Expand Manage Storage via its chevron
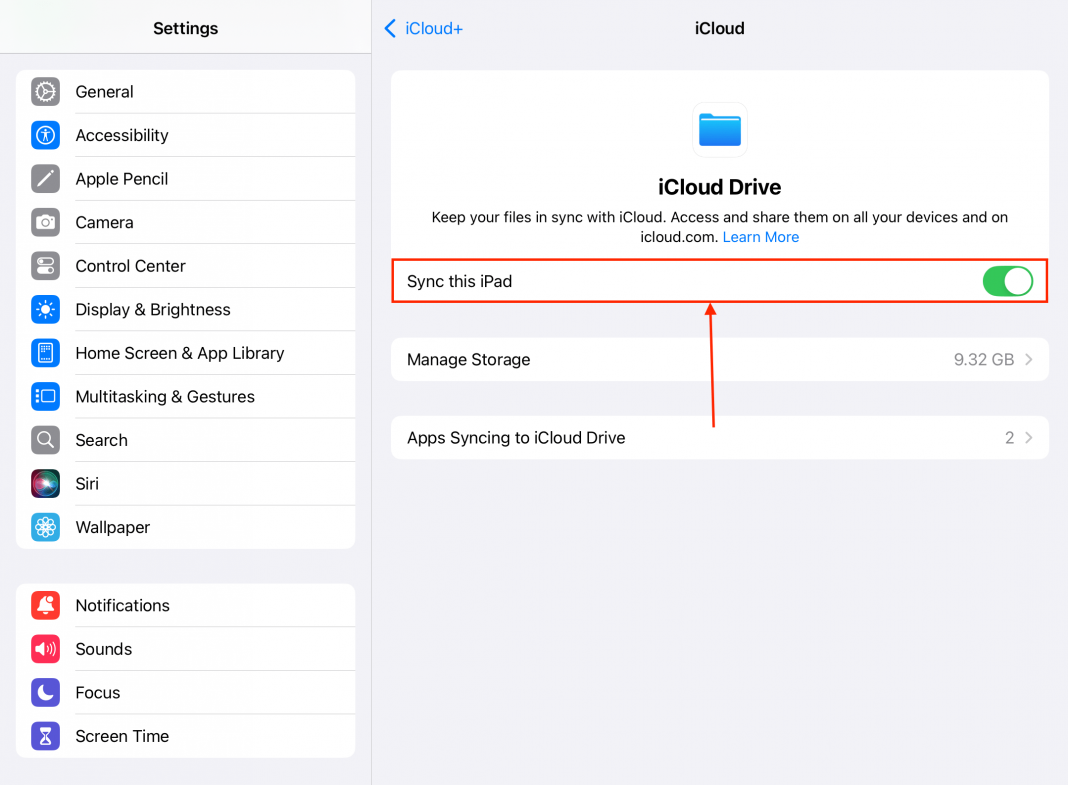The height and width of the screenshot is (785, 1068). [1031, 359]
